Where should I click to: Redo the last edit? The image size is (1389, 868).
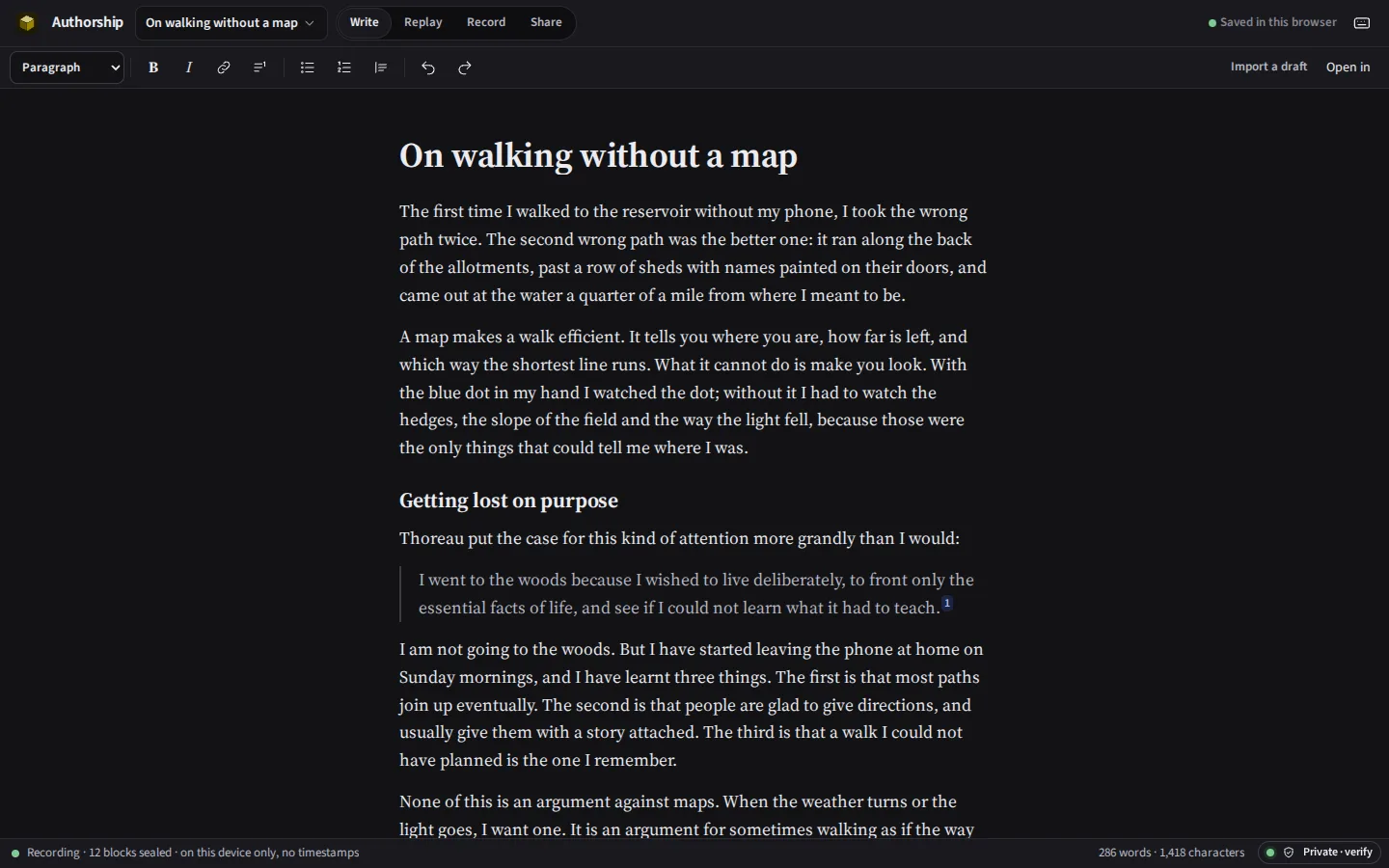tap(465, 68)
